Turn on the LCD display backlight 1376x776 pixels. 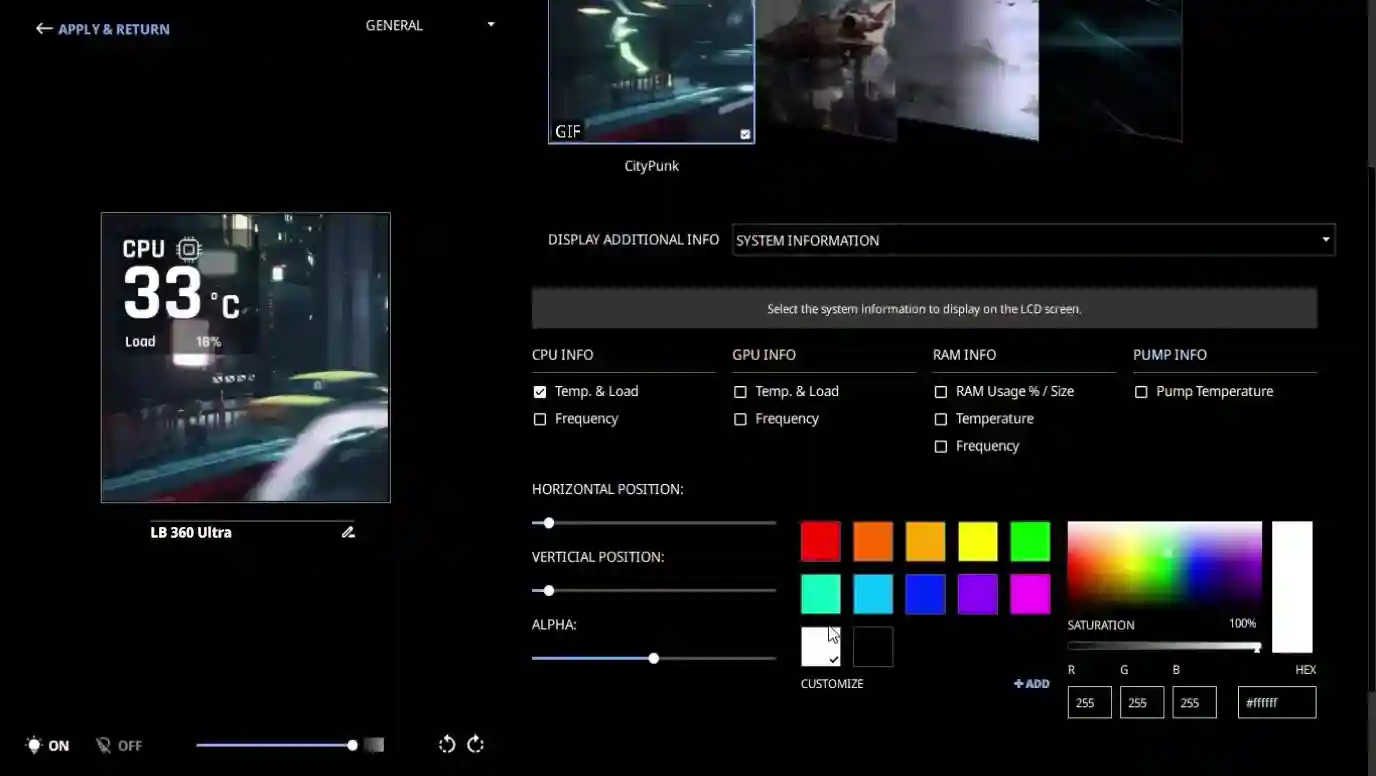[47, 745]
